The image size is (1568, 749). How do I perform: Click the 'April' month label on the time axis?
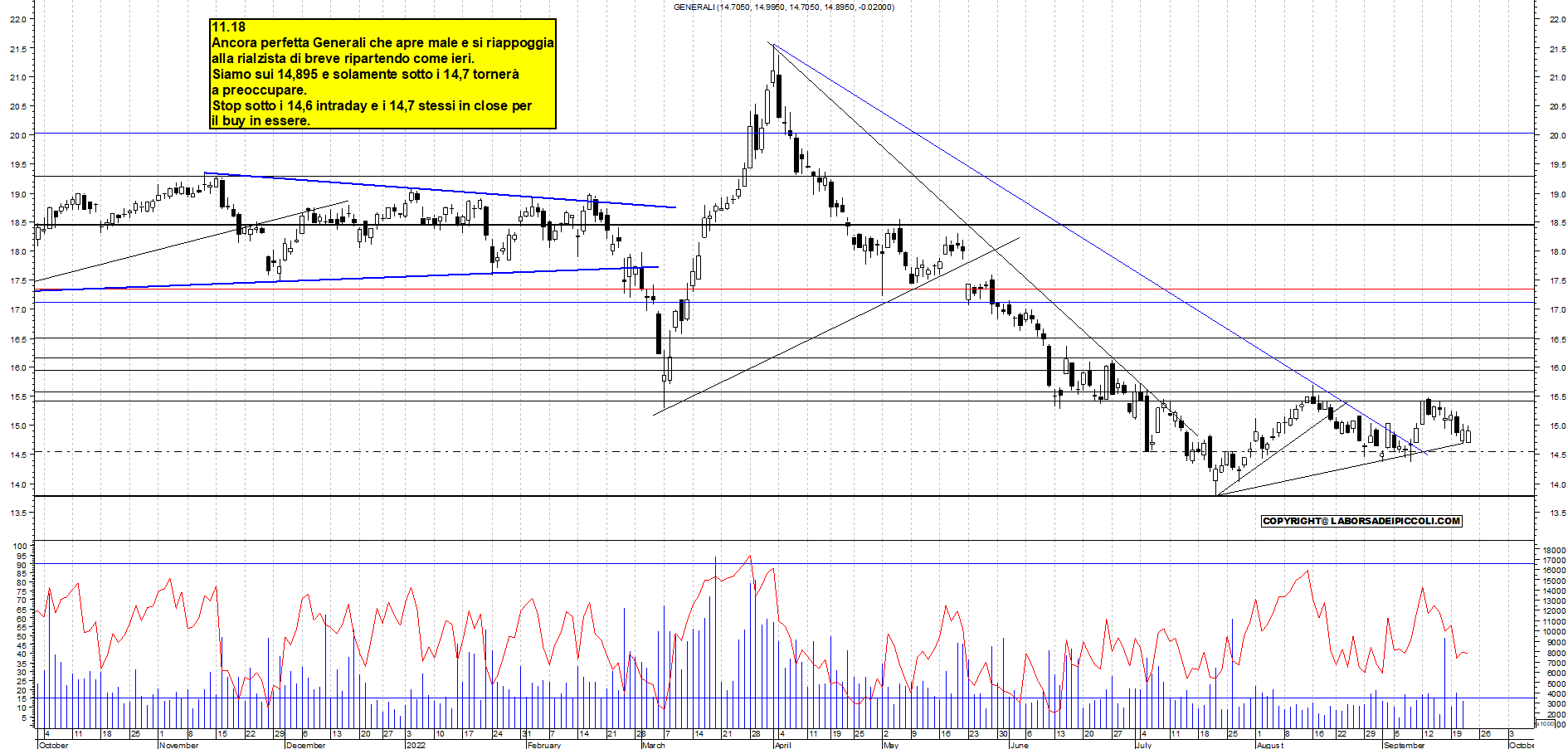(x=782, y=745)
